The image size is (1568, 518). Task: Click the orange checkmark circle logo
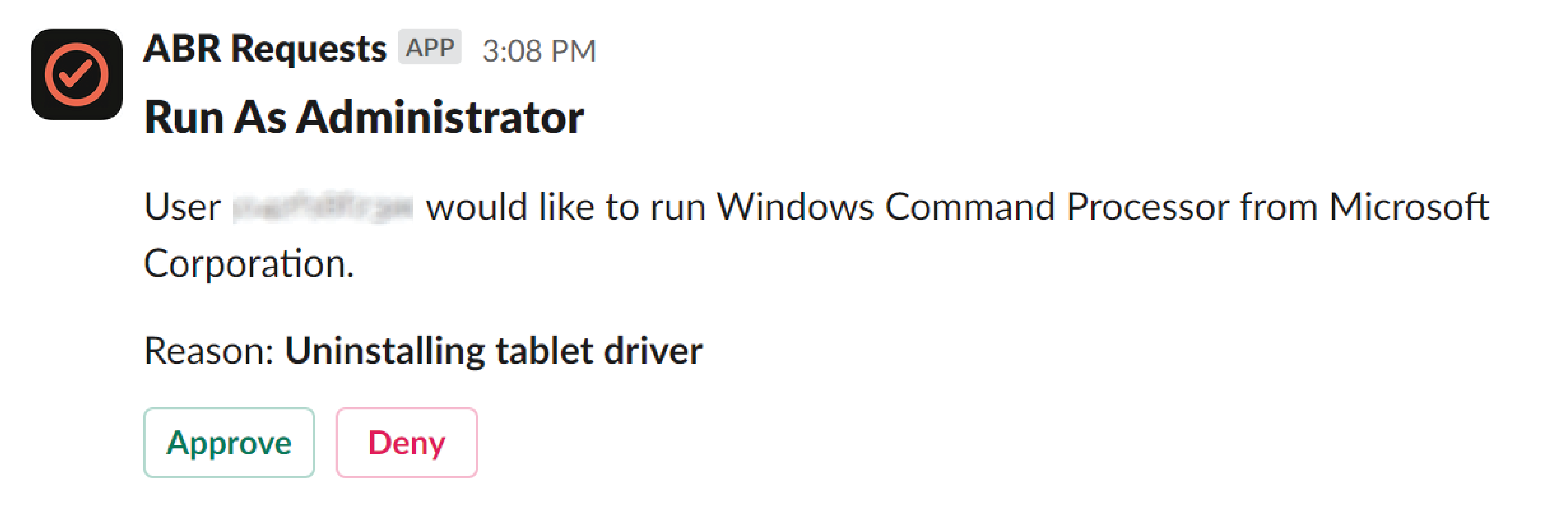[x=77, y=74]
